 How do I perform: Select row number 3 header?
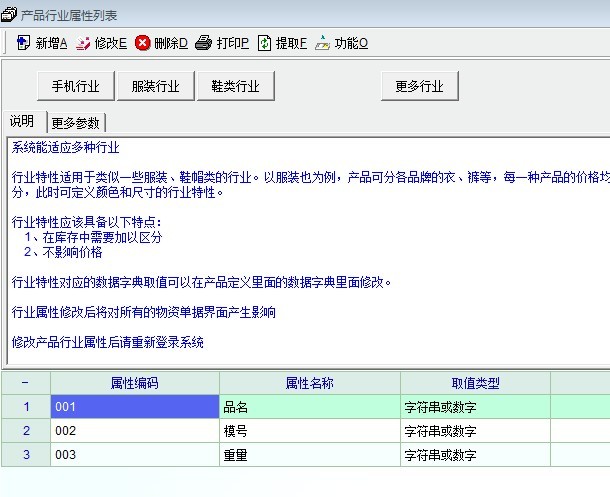click(25, 455)
